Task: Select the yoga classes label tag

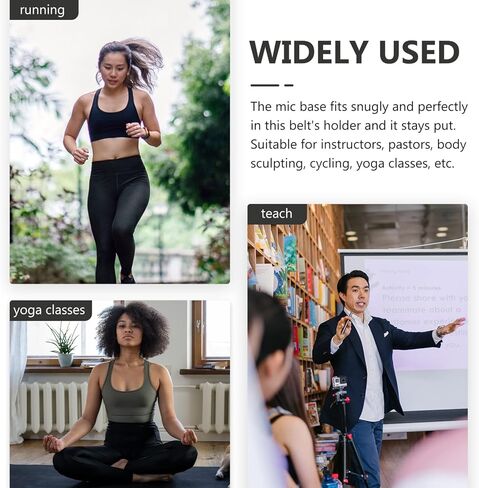Action: pyautogui.click(x=51, y=310)
